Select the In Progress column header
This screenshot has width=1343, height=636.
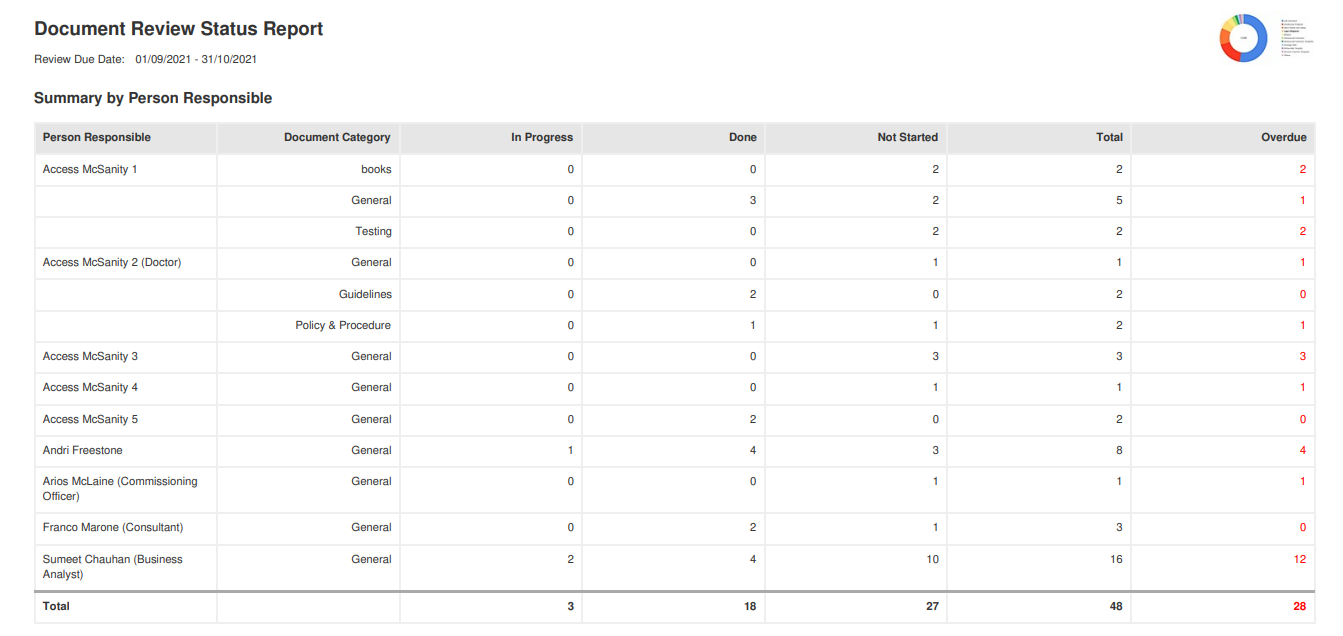click(542, 137)
